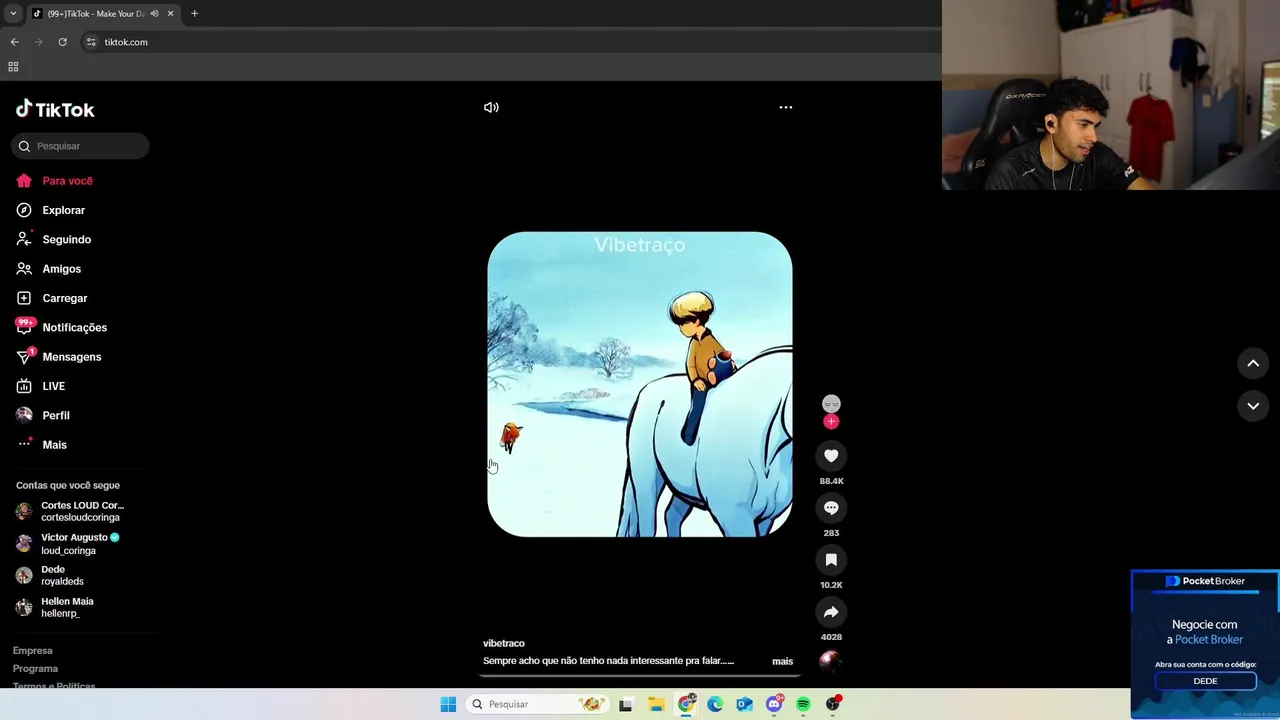Close the TikTok browser tab
The image size is (1280, 720).
[170, 14]
